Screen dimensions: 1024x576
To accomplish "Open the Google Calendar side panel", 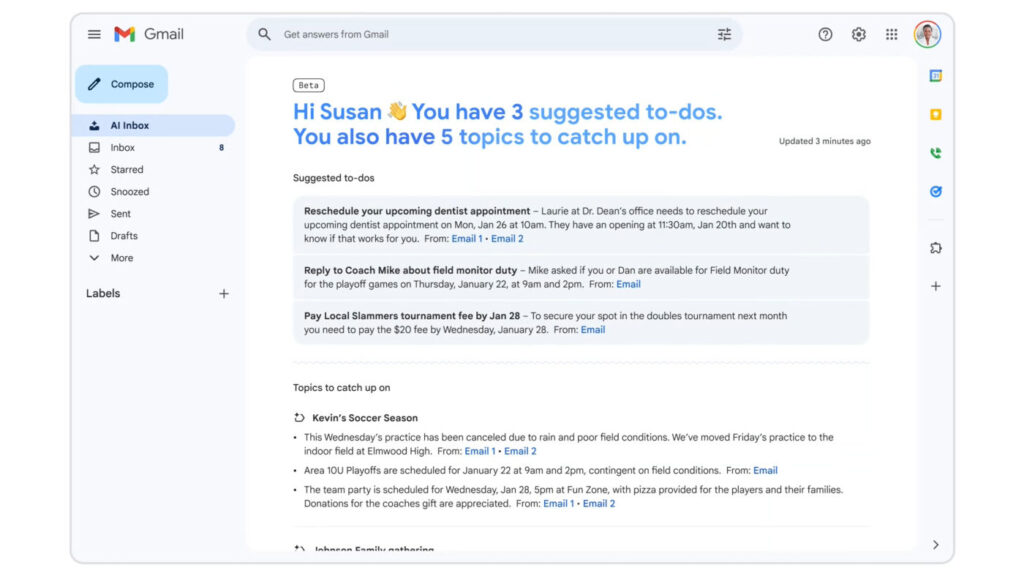I will pos(934,75).
